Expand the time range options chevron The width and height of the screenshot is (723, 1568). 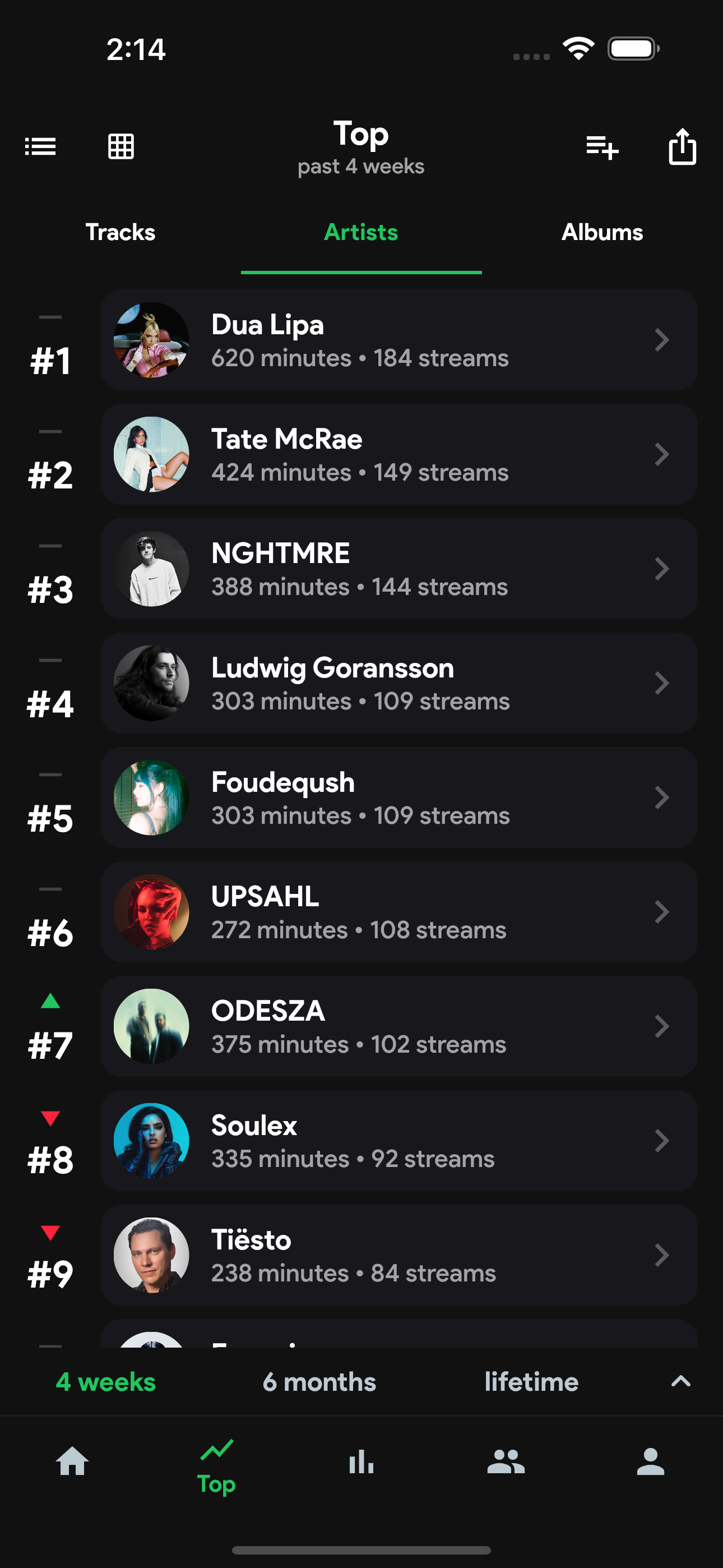pyautogui.click(x=680, y=1382)
